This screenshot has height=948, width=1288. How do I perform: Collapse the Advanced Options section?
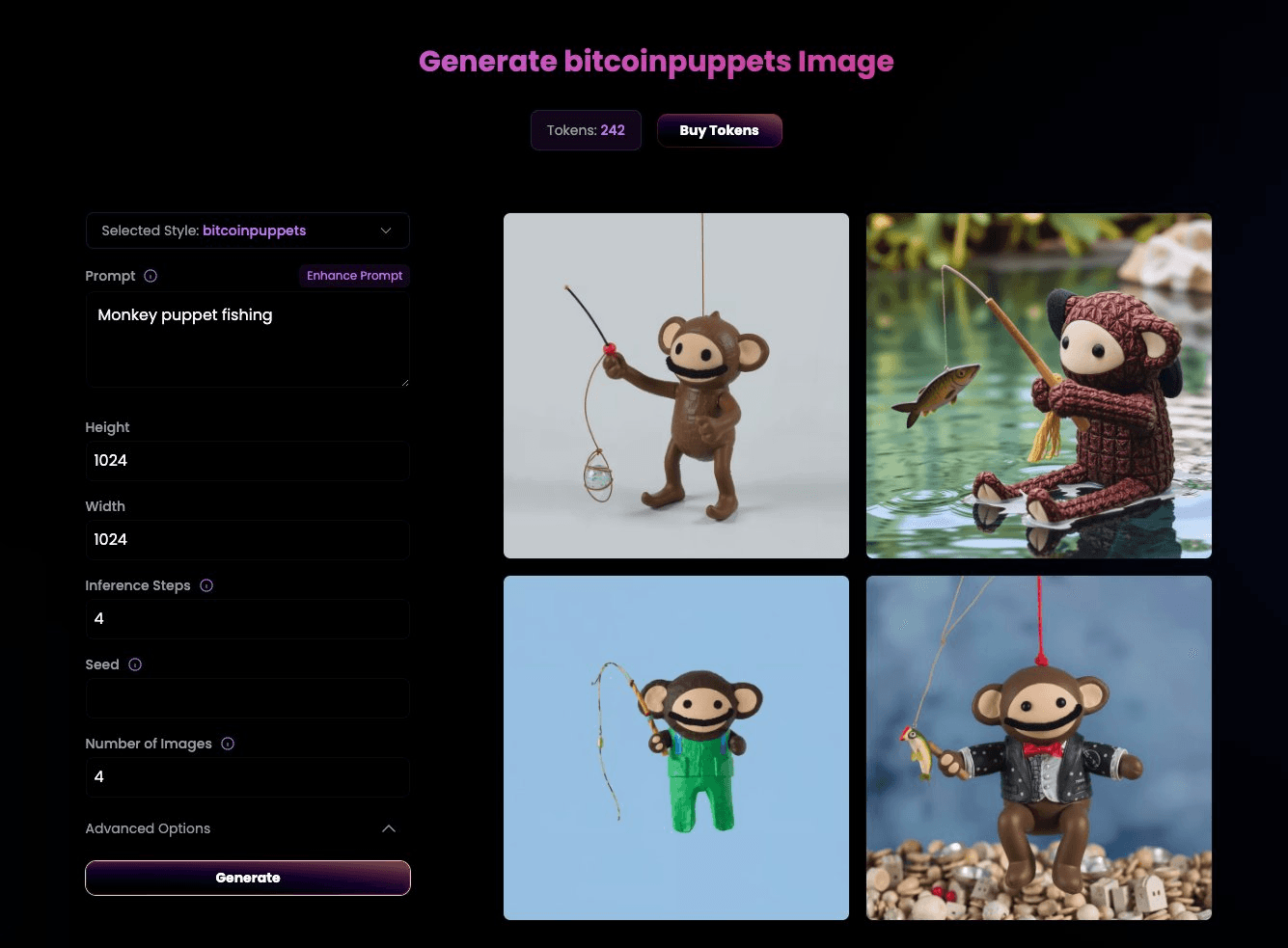tap(148, 828)
